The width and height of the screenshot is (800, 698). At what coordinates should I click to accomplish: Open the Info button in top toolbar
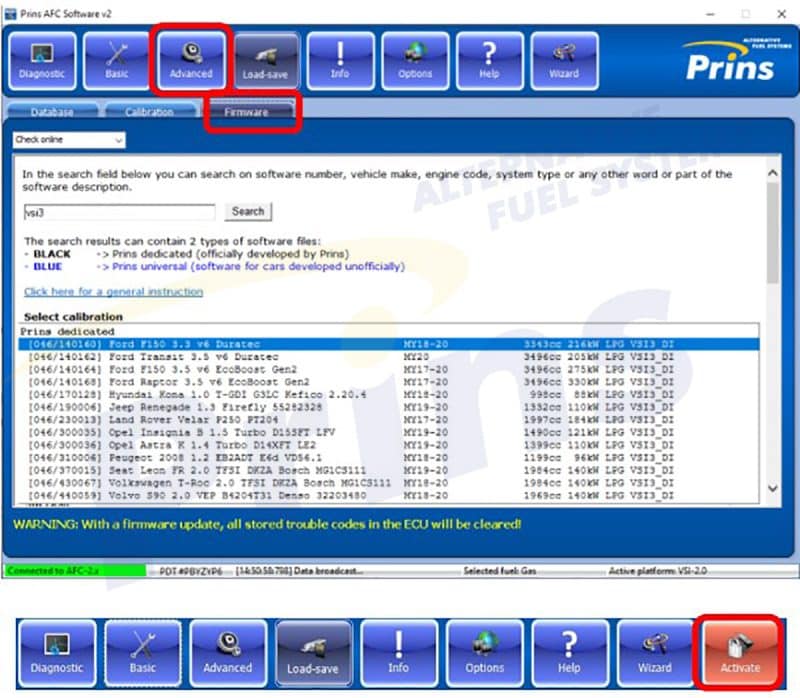click(x=340, y=60)
